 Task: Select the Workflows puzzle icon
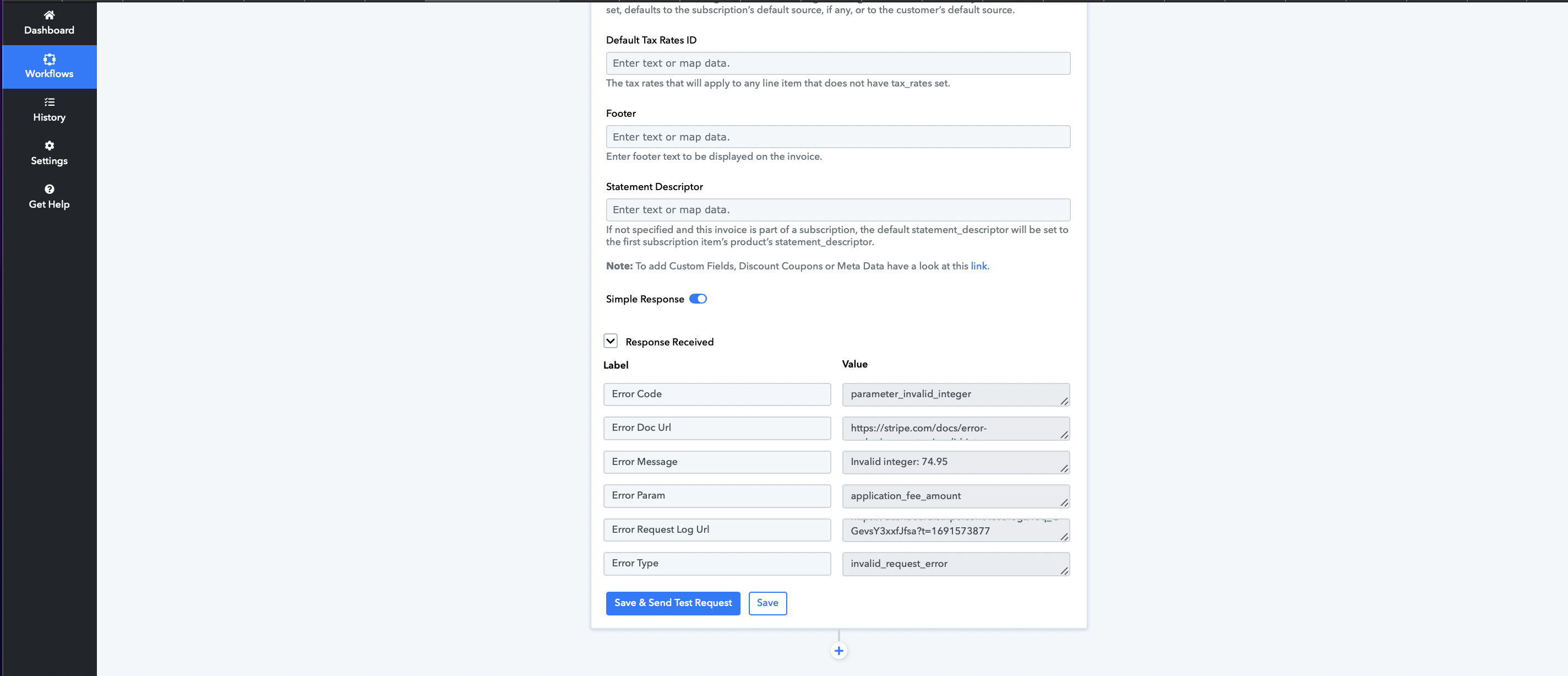[50, 59]
